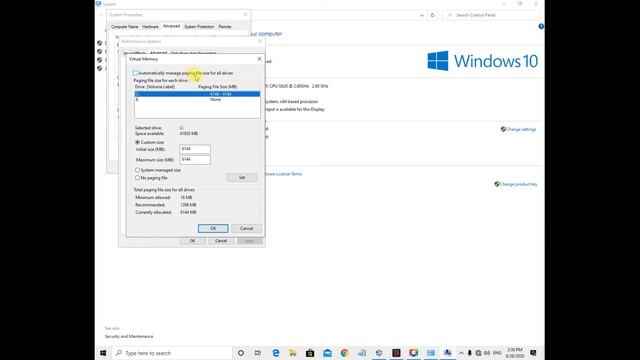Click OK in Performance Options window

pyautogui.click(x=193, y=241)
